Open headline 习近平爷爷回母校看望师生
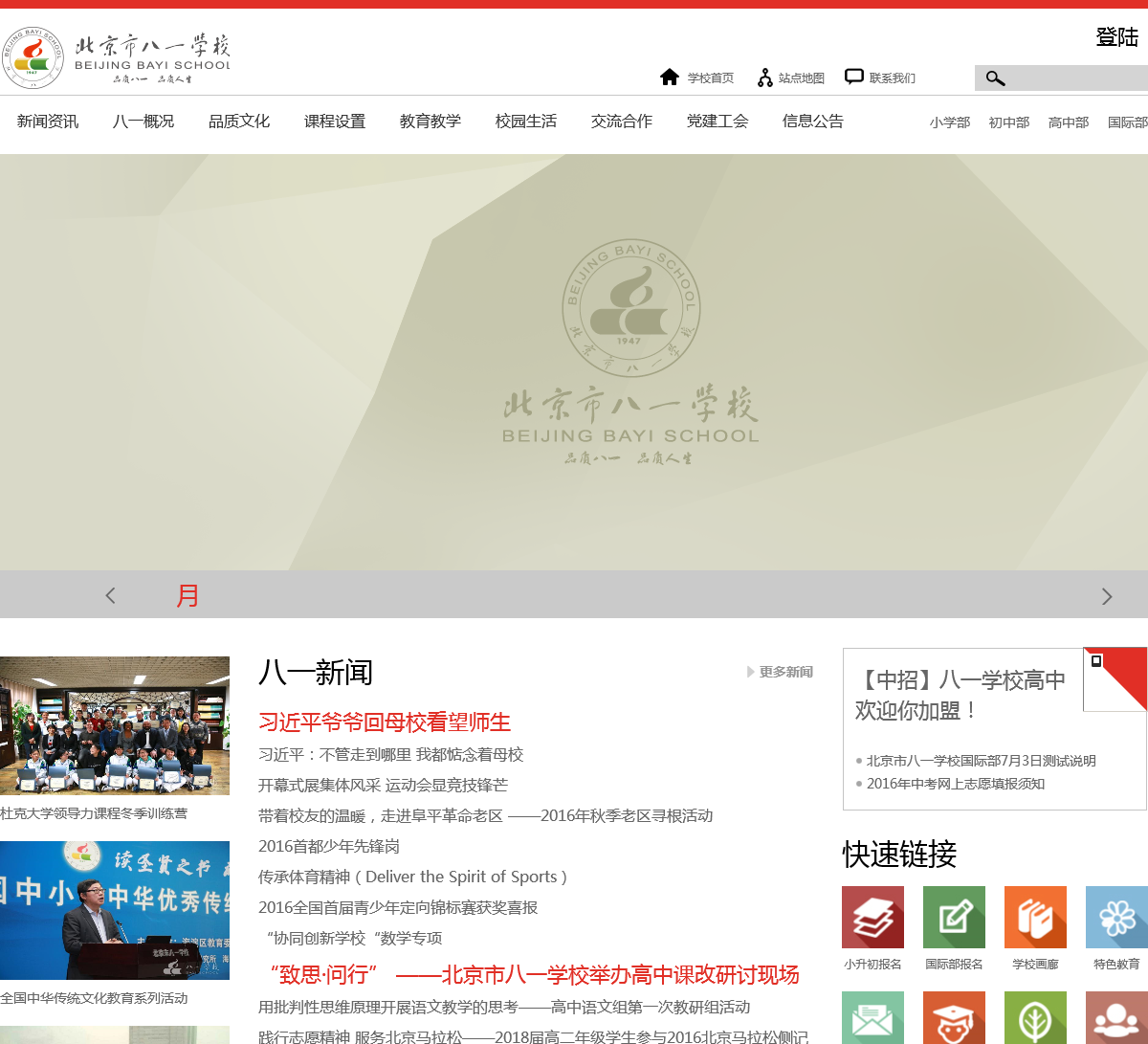1148x1044 pixels. tap(385, 722)
